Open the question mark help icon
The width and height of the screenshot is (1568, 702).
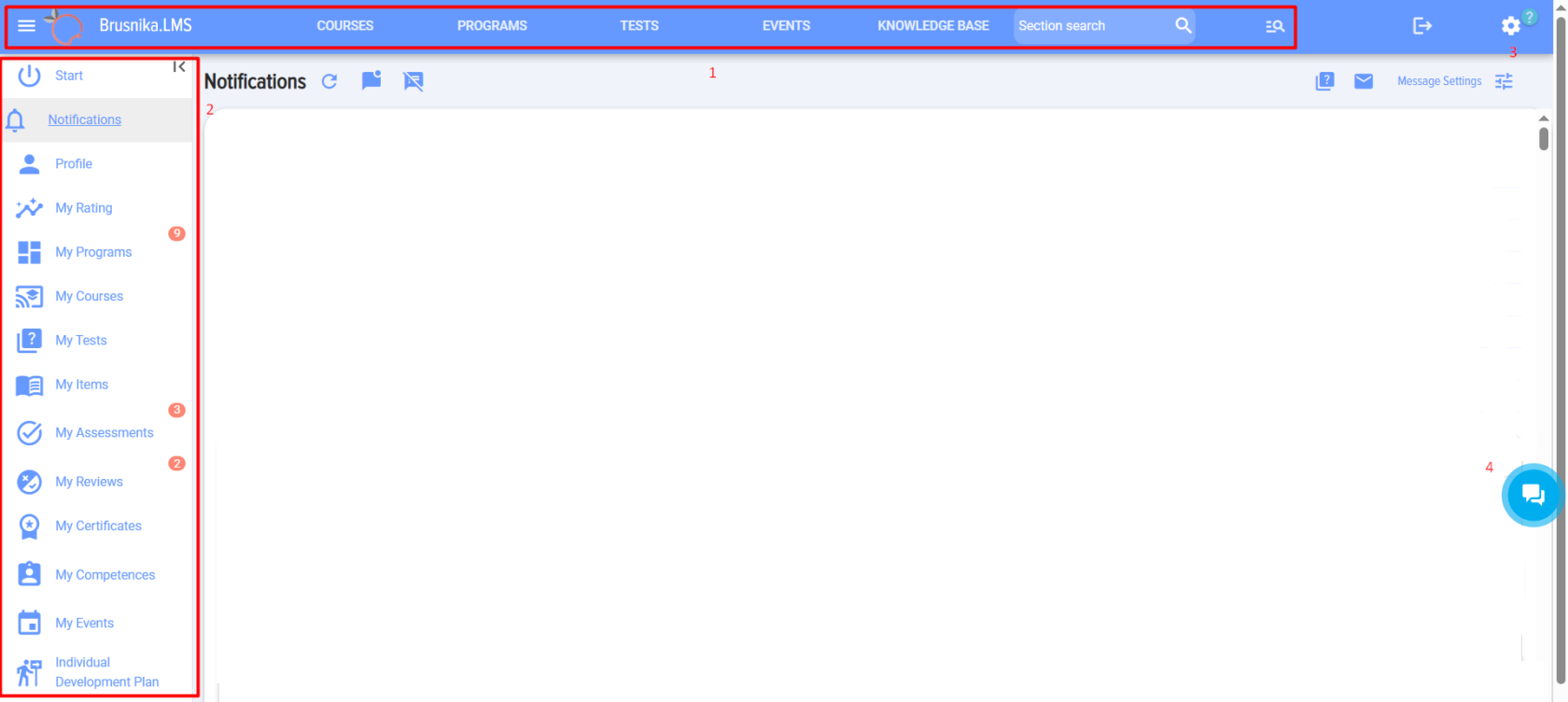point(1324,81)
